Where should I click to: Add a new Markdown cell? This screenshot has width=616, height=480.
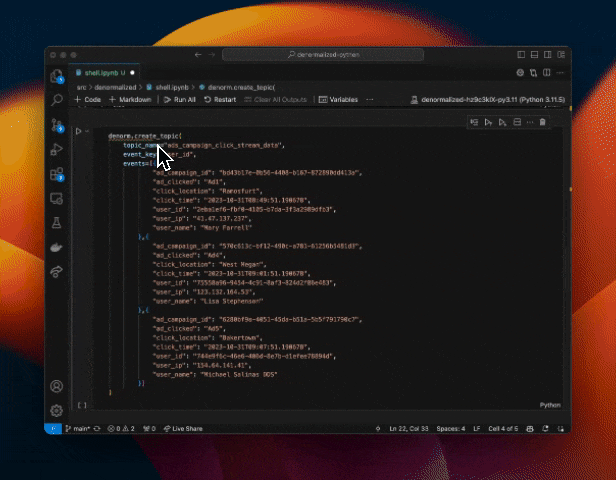coord(130,100)
